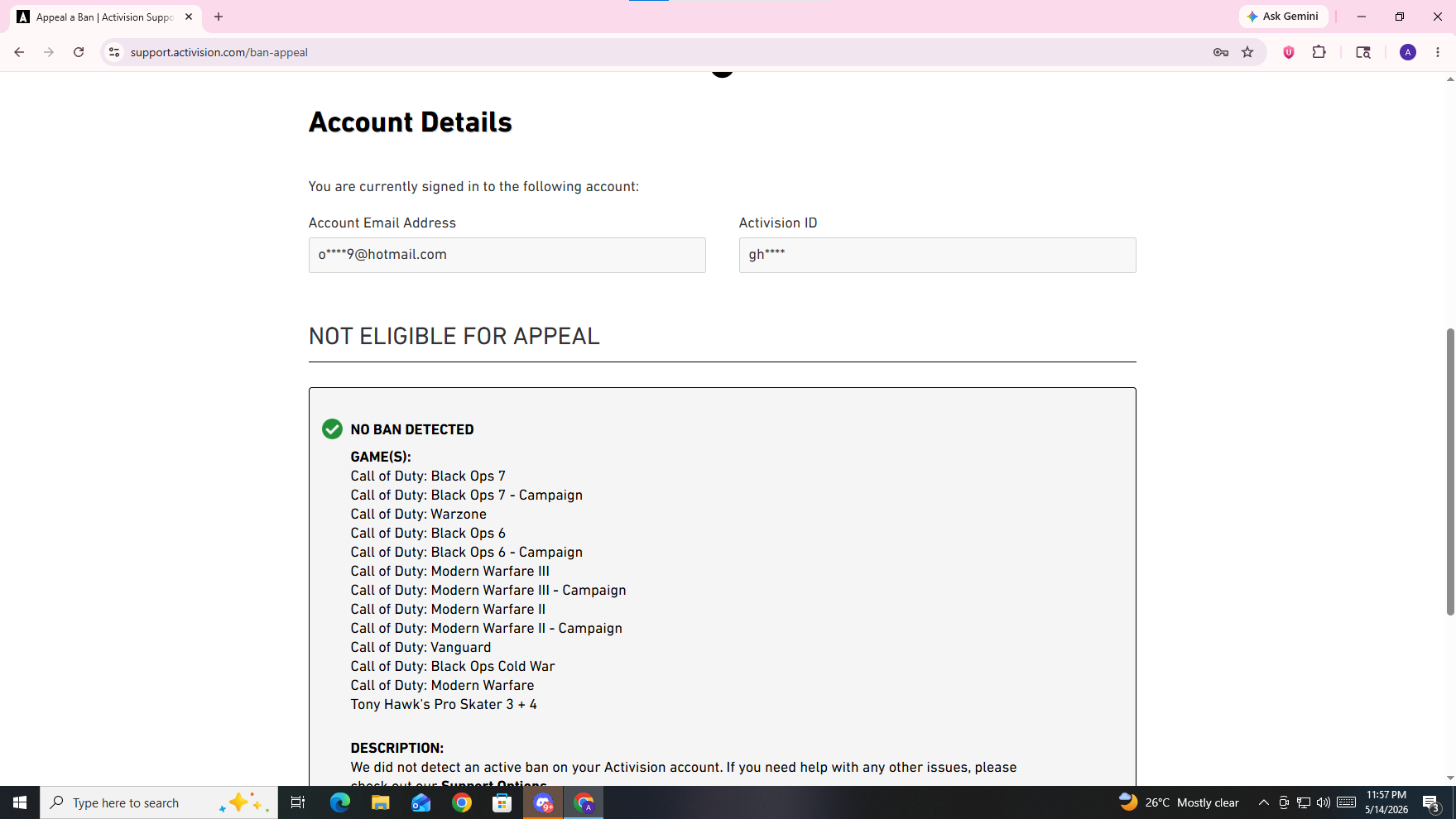The width and height of the screenshot is (1456, 819).
Task: Click 'Call of Duty: Black Ops 7' line
Action: [x=428, y=476]
